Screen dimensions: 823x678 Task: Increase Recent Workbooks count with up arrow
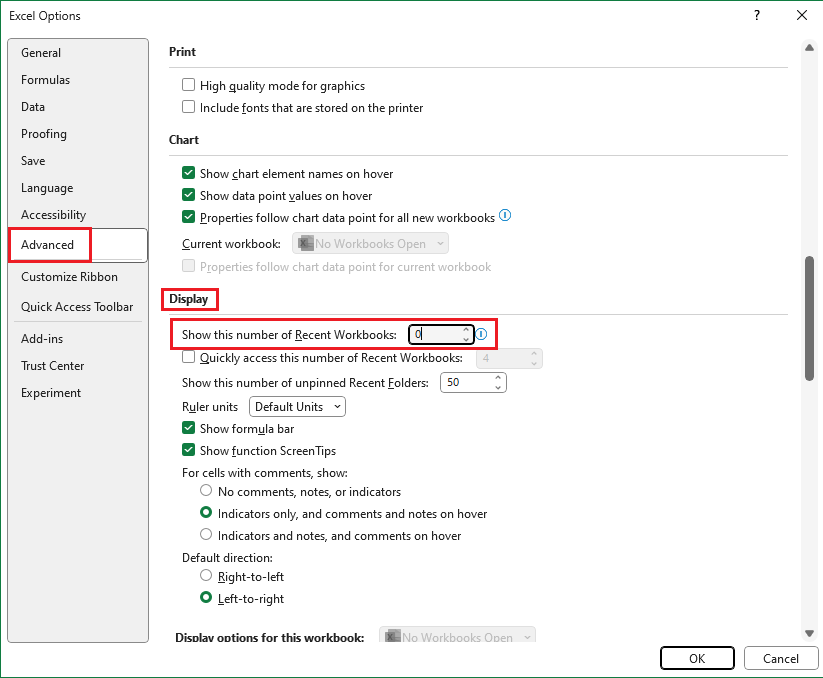(466, 330)
